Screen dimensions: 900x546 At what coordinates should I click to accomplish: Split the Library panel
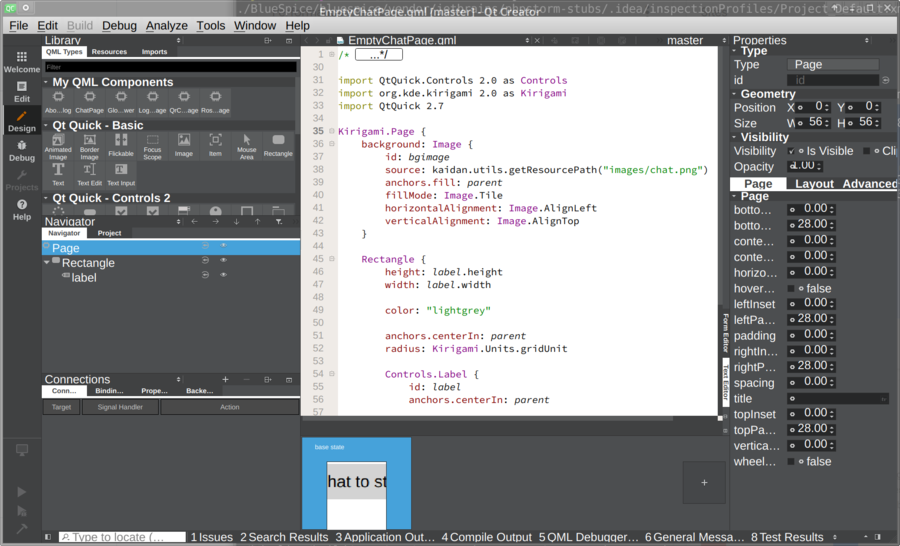(x=267, y=41)
